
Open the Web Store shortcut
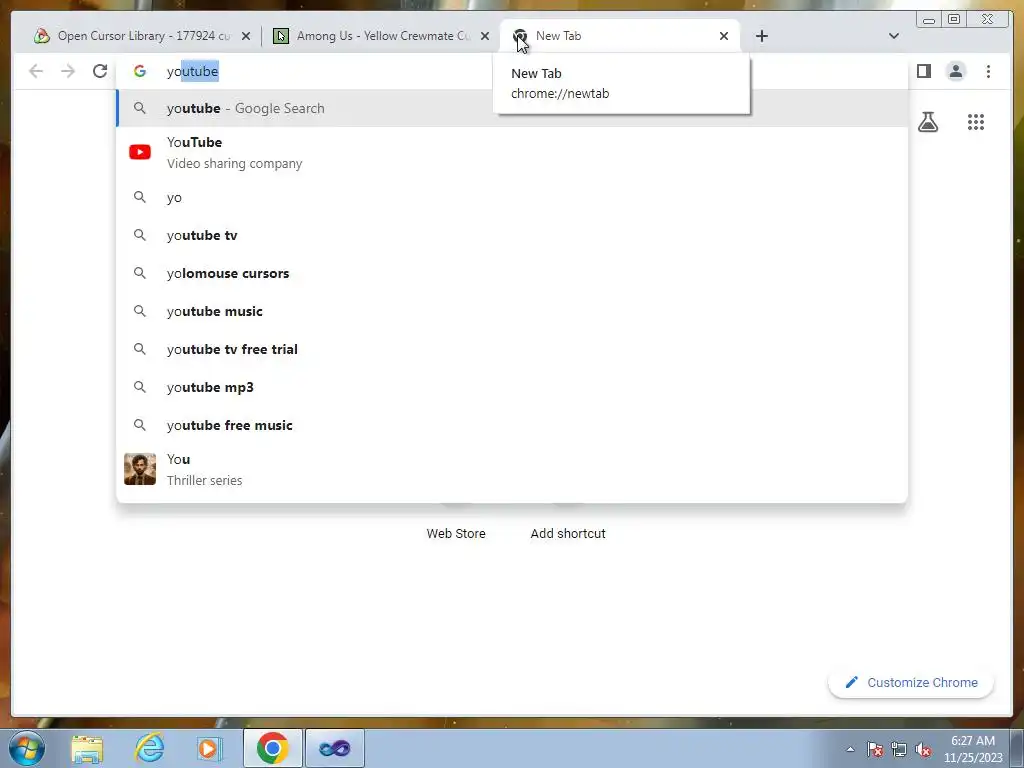coord(456,533)
